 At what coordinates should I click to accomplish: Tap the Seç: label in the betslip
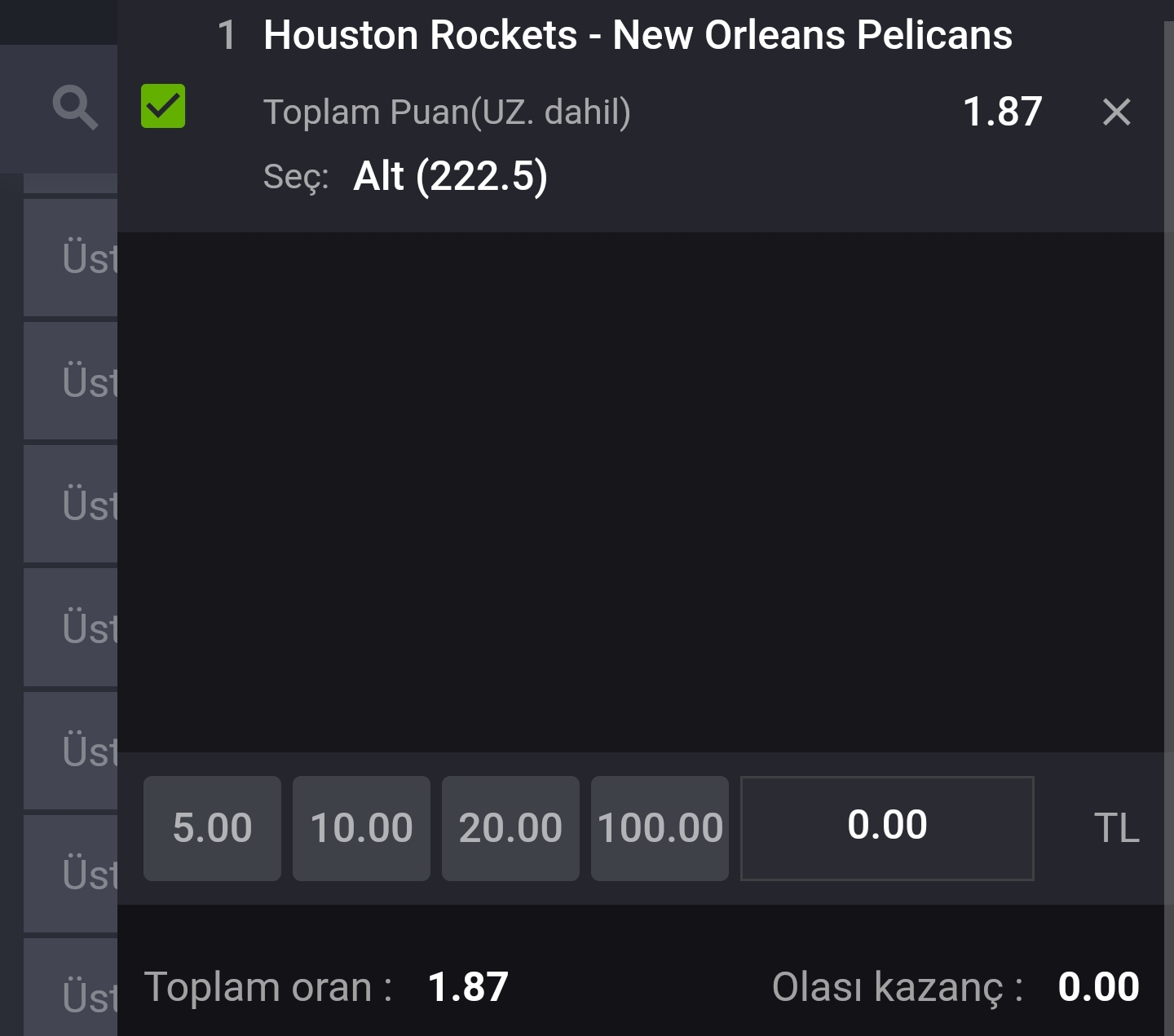(296, 177)
